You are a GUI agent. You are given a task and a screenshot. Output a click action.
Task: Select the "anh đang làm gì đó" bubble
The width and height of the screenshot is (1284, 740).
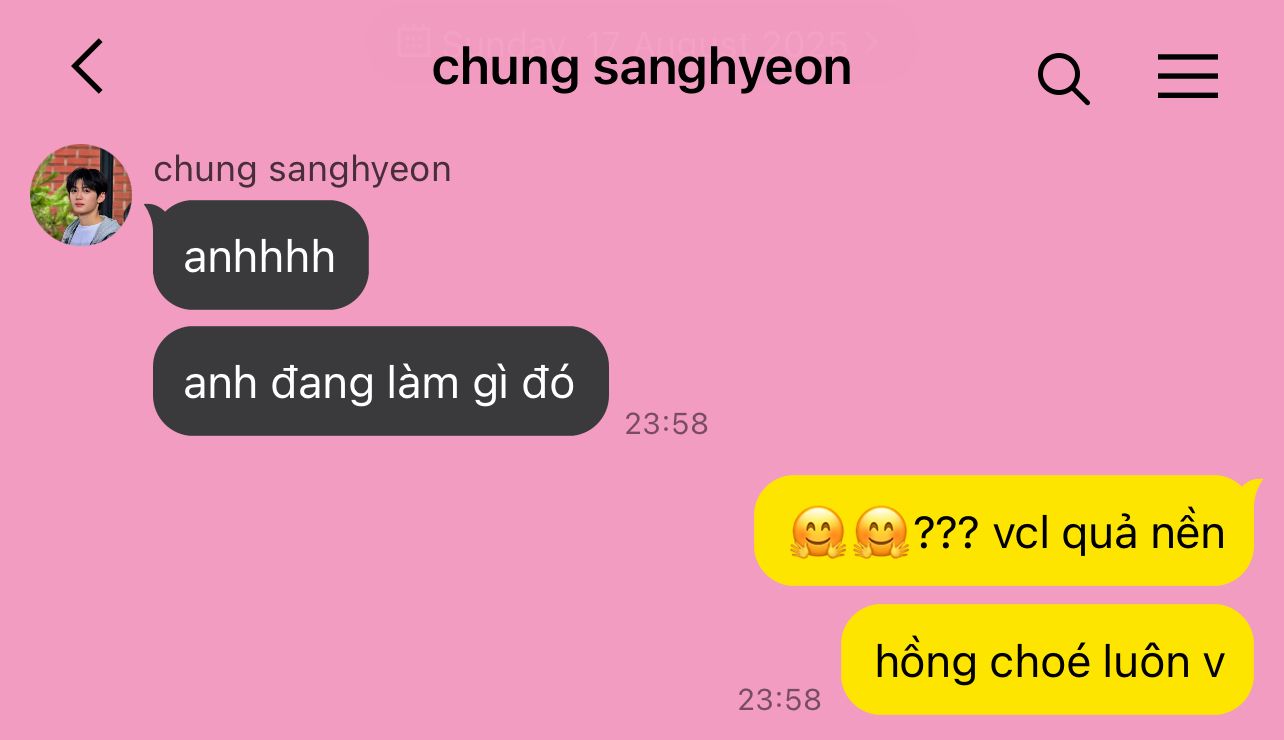tap(380, 381)
